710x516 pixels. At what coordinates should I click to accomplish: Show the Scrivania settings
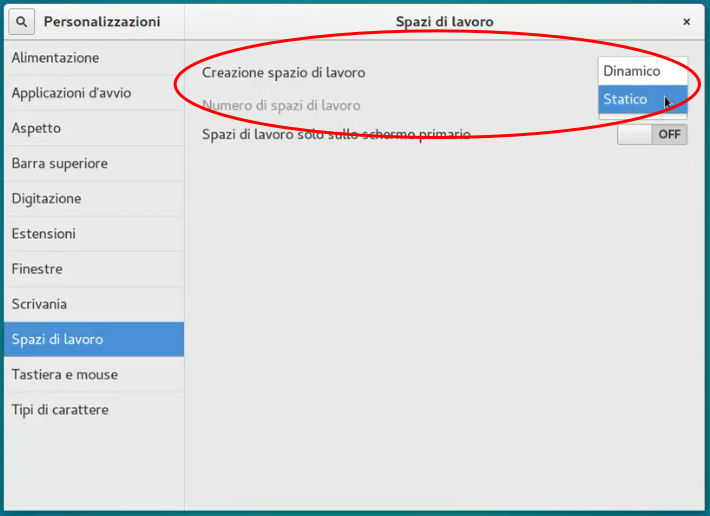coord(39,304)
